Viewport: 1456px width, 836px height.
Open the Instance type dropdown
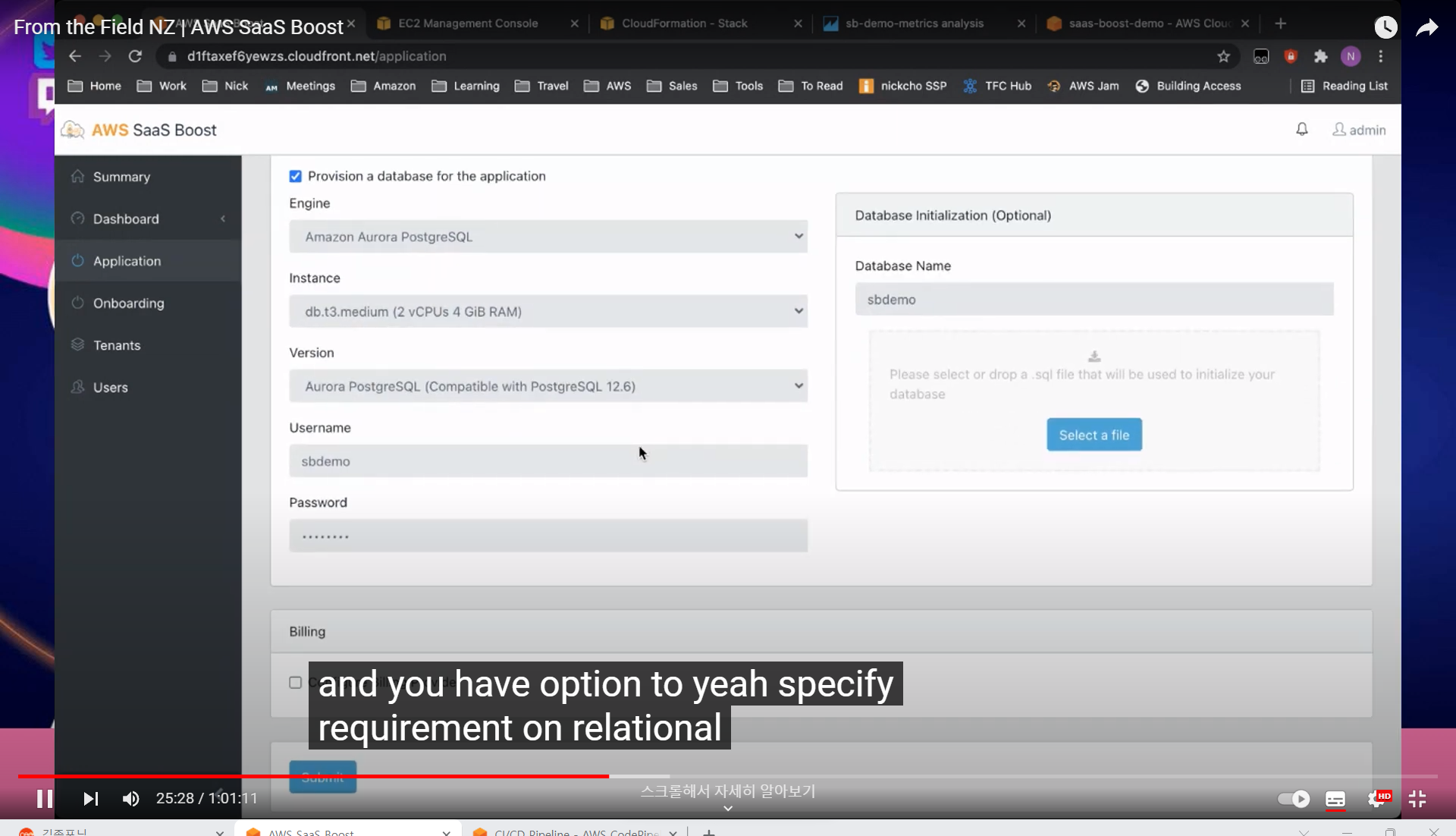548,311
